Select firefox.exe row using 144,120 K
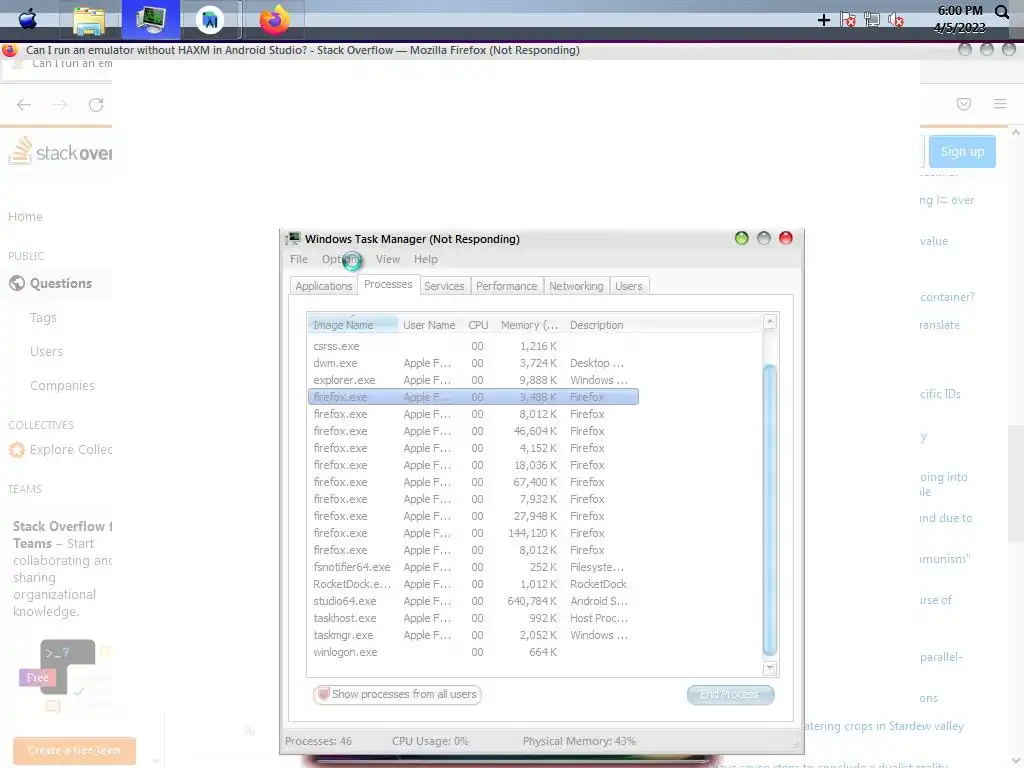The height and width of the screenshot is (768, 1024). coord(473,533)
